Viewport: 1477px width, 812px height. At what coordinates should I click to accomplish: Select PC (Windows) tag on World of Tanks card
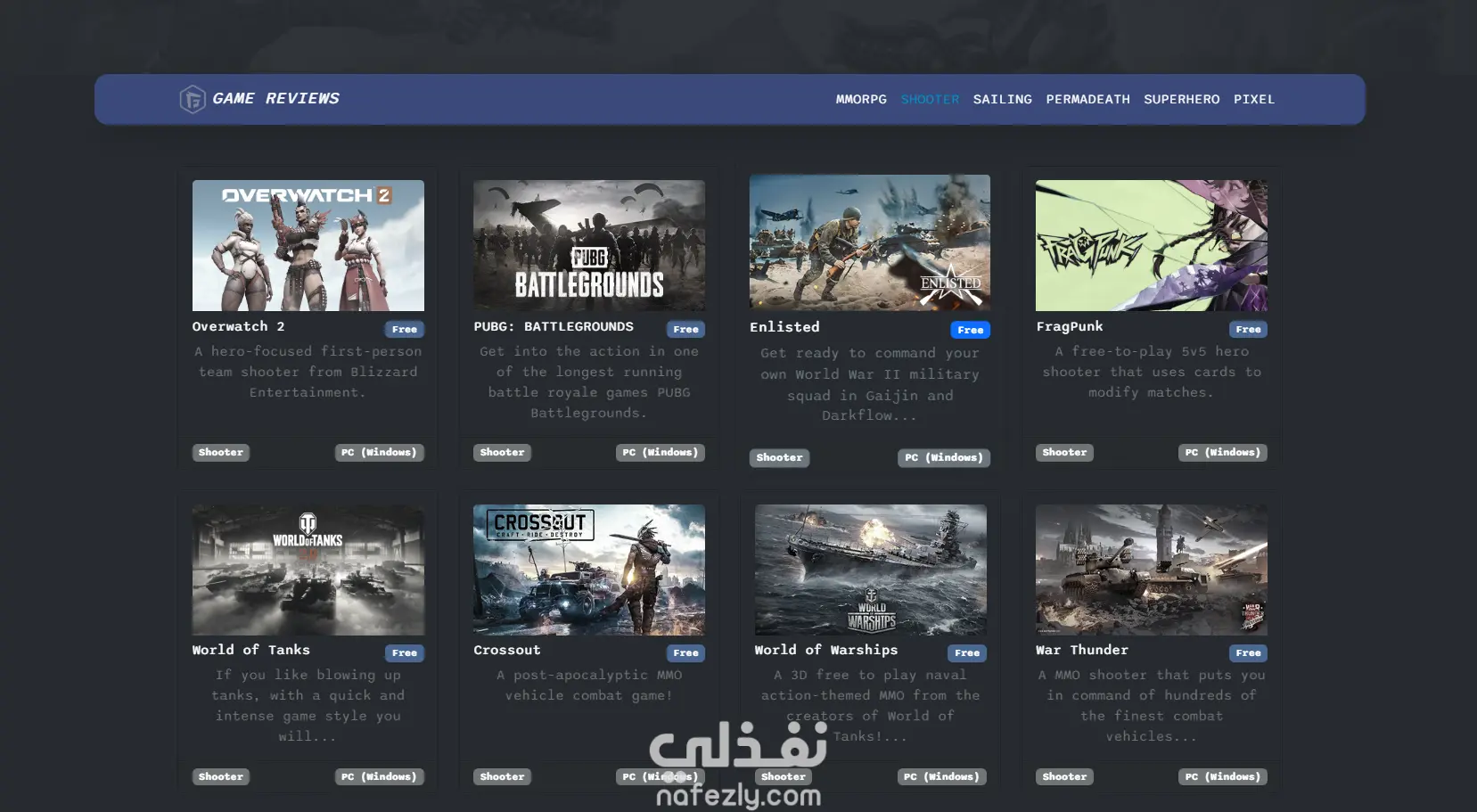(380, 776)
